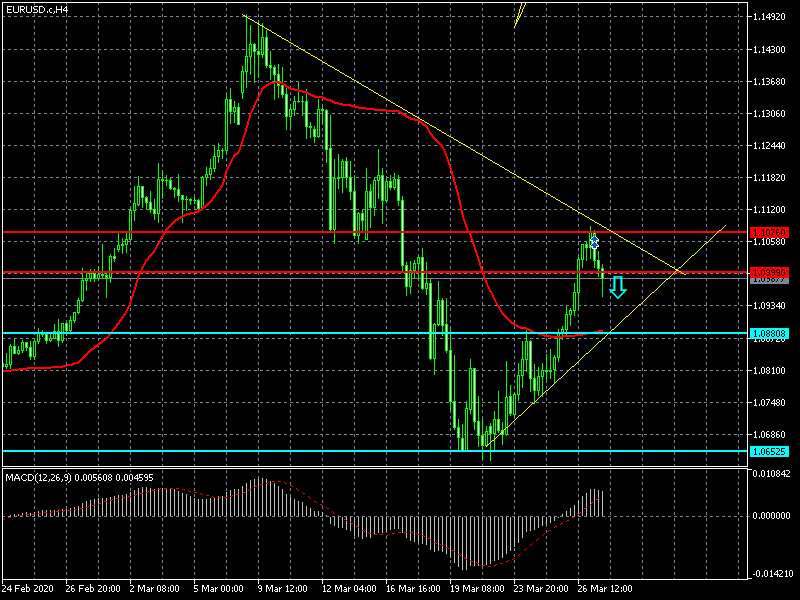Click the gray current price label on the axis
The width and height of the screenshot is (800, 600).
769,280
